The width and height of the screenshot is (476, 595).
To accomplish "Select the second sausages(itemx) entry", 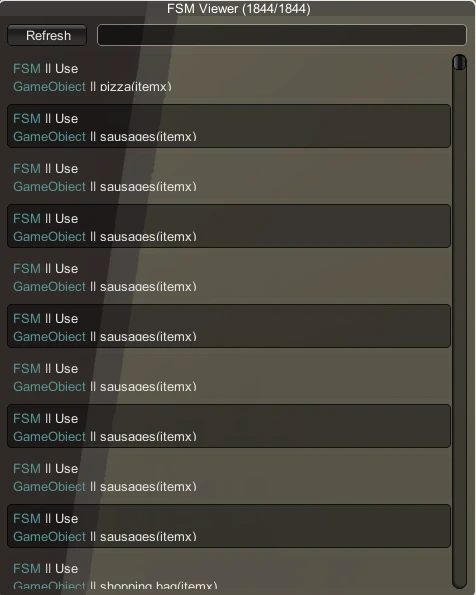I will [229, 176].
